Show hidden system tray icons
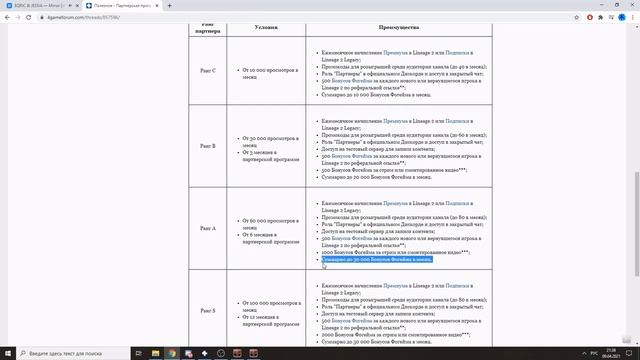Screen dimensions: 640x360 point(584,353)
